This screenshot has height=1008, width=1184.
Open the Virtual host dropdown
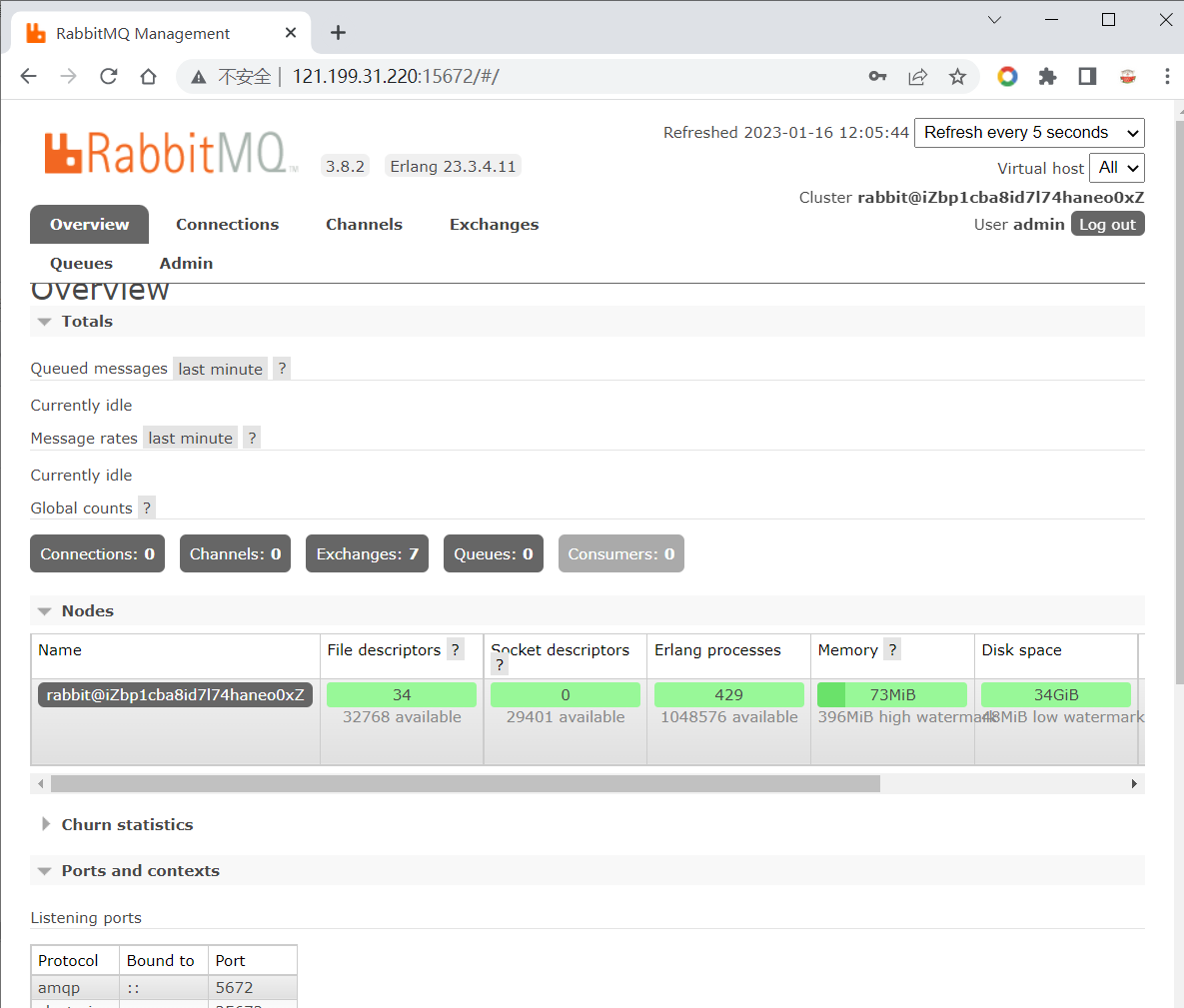pos(1117,168)
